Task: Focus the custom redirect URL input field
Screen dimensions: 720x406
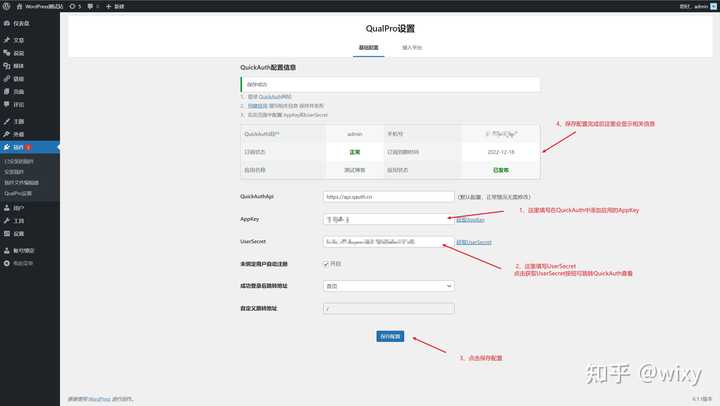Action: (x=388, y=309)
